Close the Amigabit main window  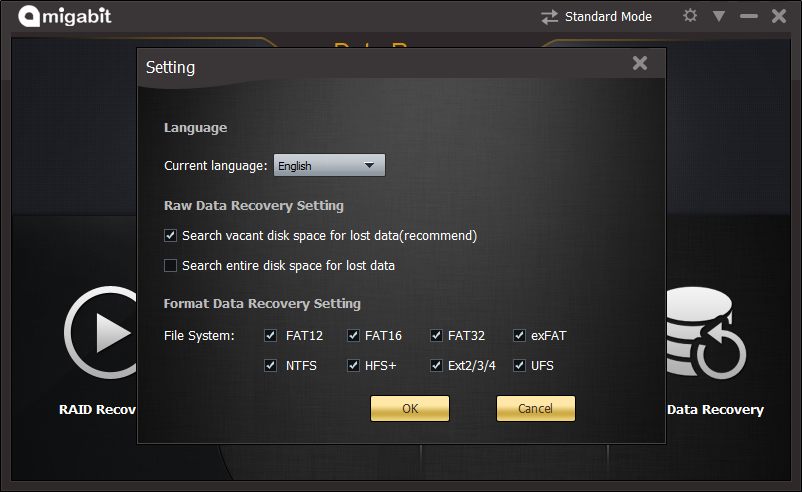point(779,16)
